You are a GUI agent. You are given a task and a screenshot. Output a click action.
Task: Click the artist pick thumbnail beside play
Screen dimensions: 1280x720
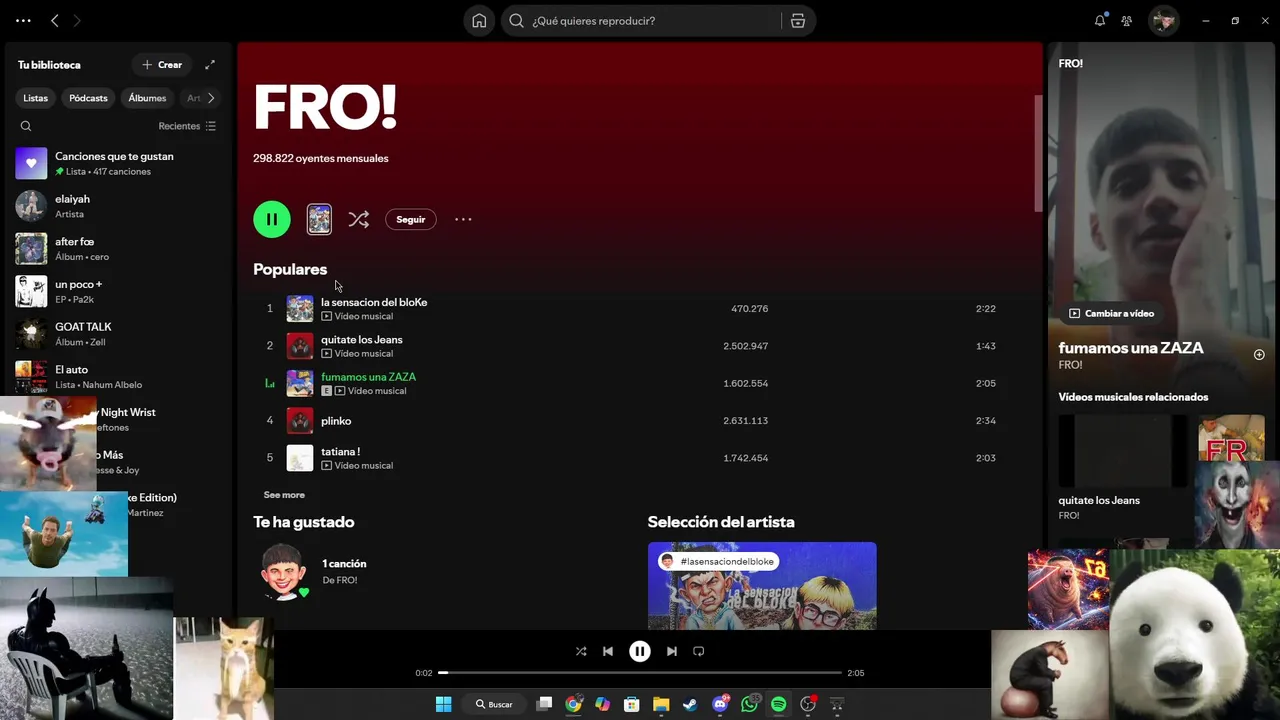pyautogui.click(x=319, y=219)
